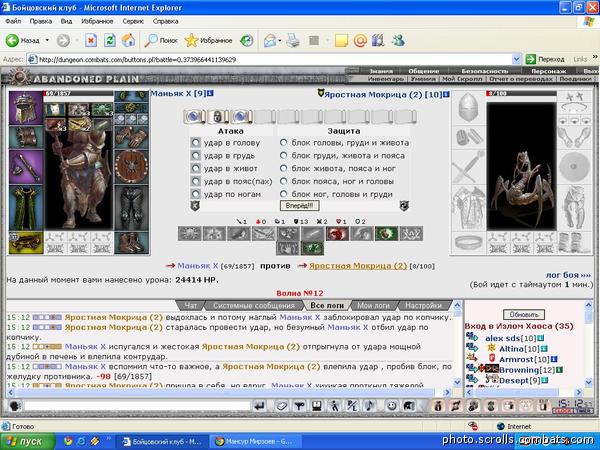Click the Search magnifier in browser toolbar
This screenshot has width=600, height=450.
(152, 41)
